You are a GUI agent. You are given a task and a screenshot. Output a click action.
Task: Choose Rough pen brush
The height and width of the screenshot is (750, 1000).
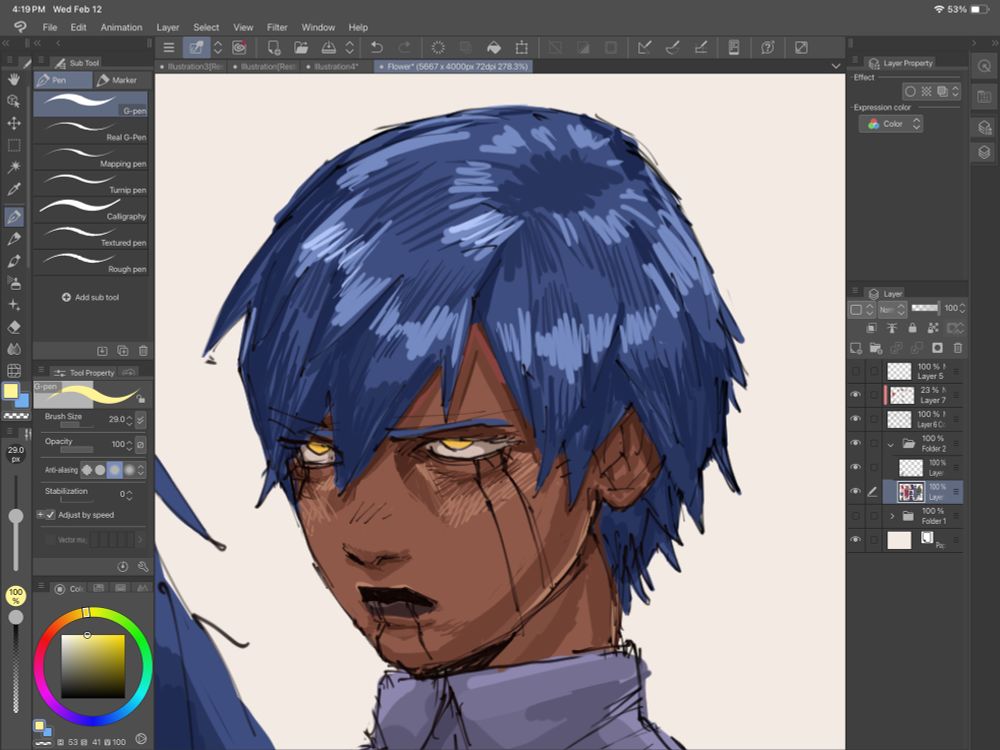tap(91, 263)
